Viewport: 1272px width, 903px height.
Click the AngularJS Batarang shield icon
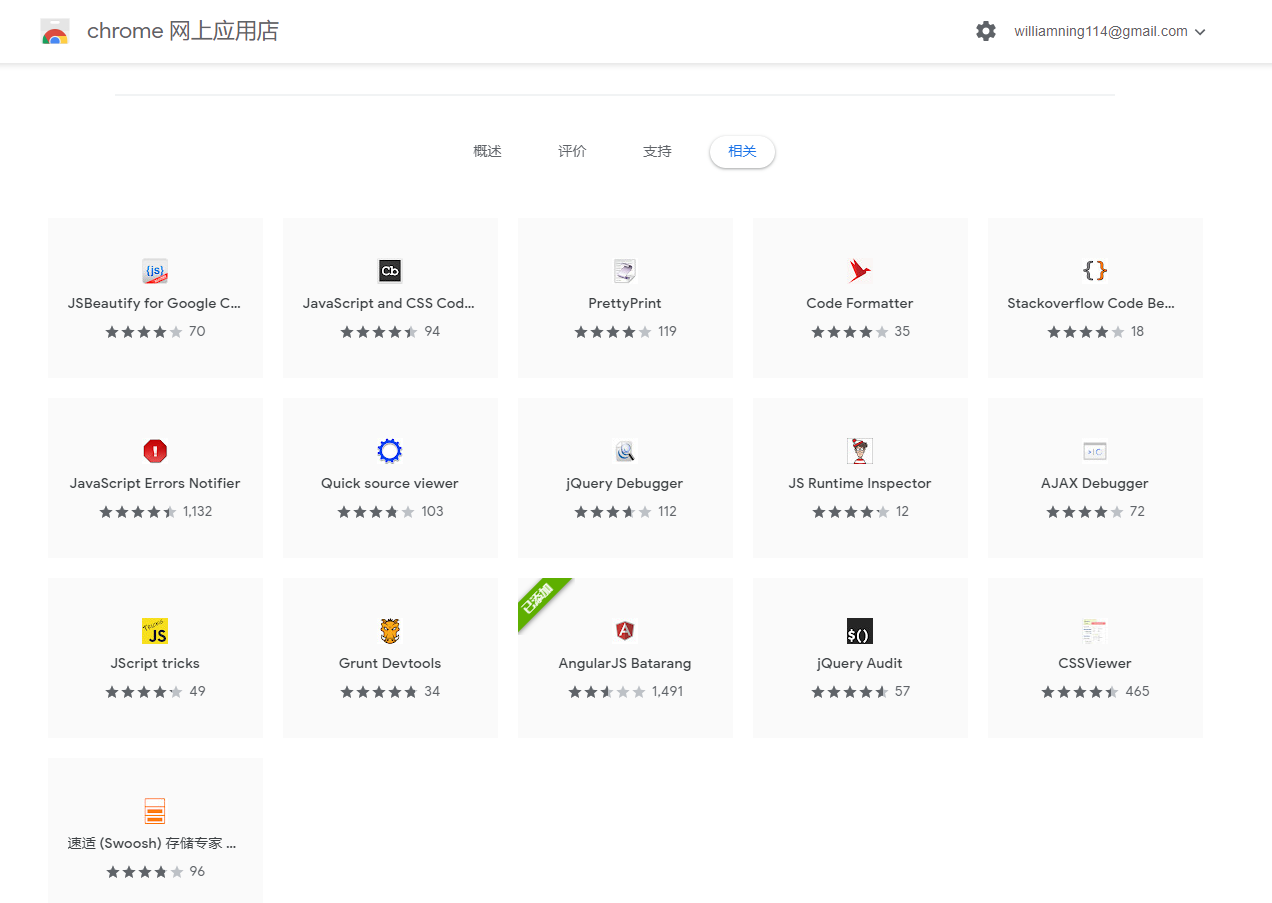[625, 631]
